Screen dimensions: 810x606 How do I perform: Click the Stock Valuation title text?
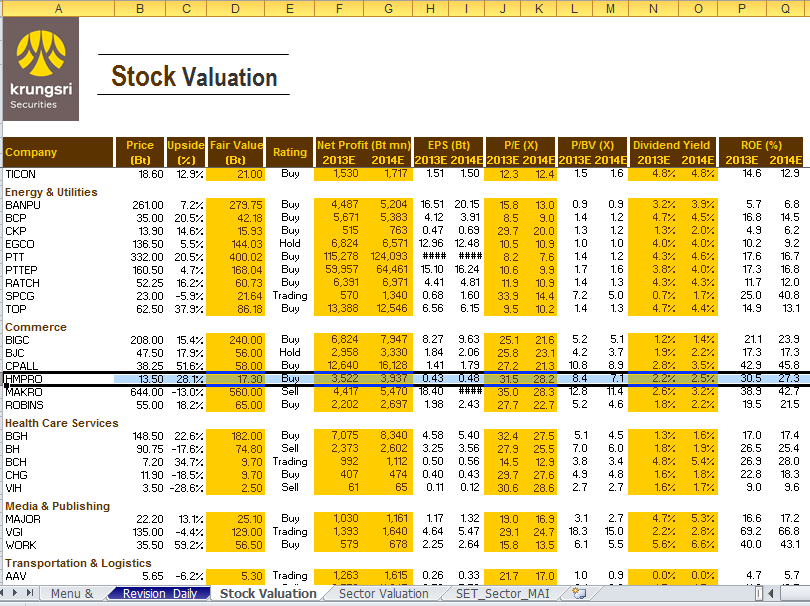coord(194,76)
